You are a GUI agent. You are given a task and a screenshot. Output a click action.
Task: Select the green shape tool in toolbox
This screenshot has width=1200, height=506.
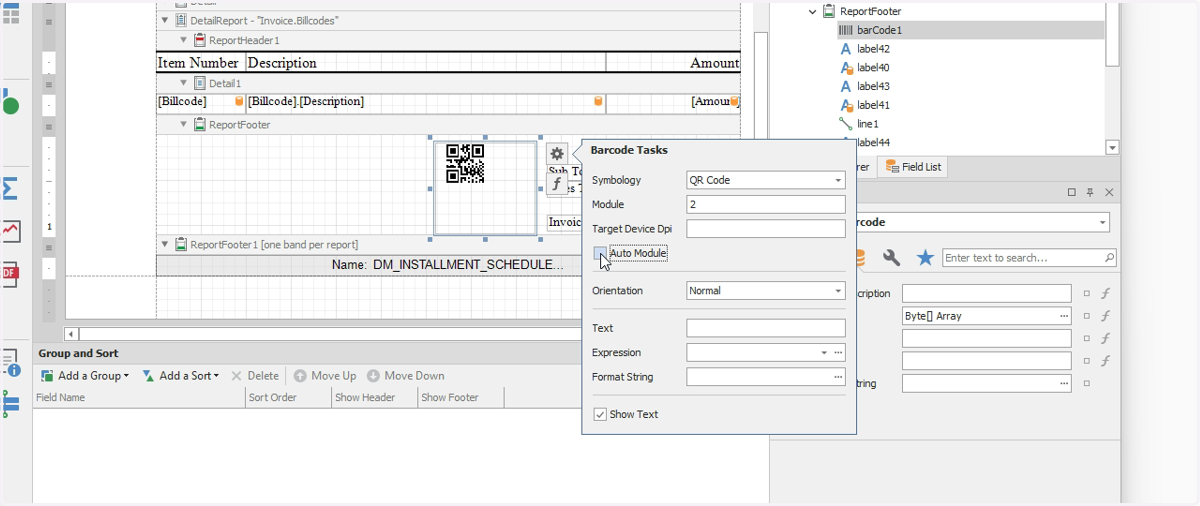[x=10, y=103]
